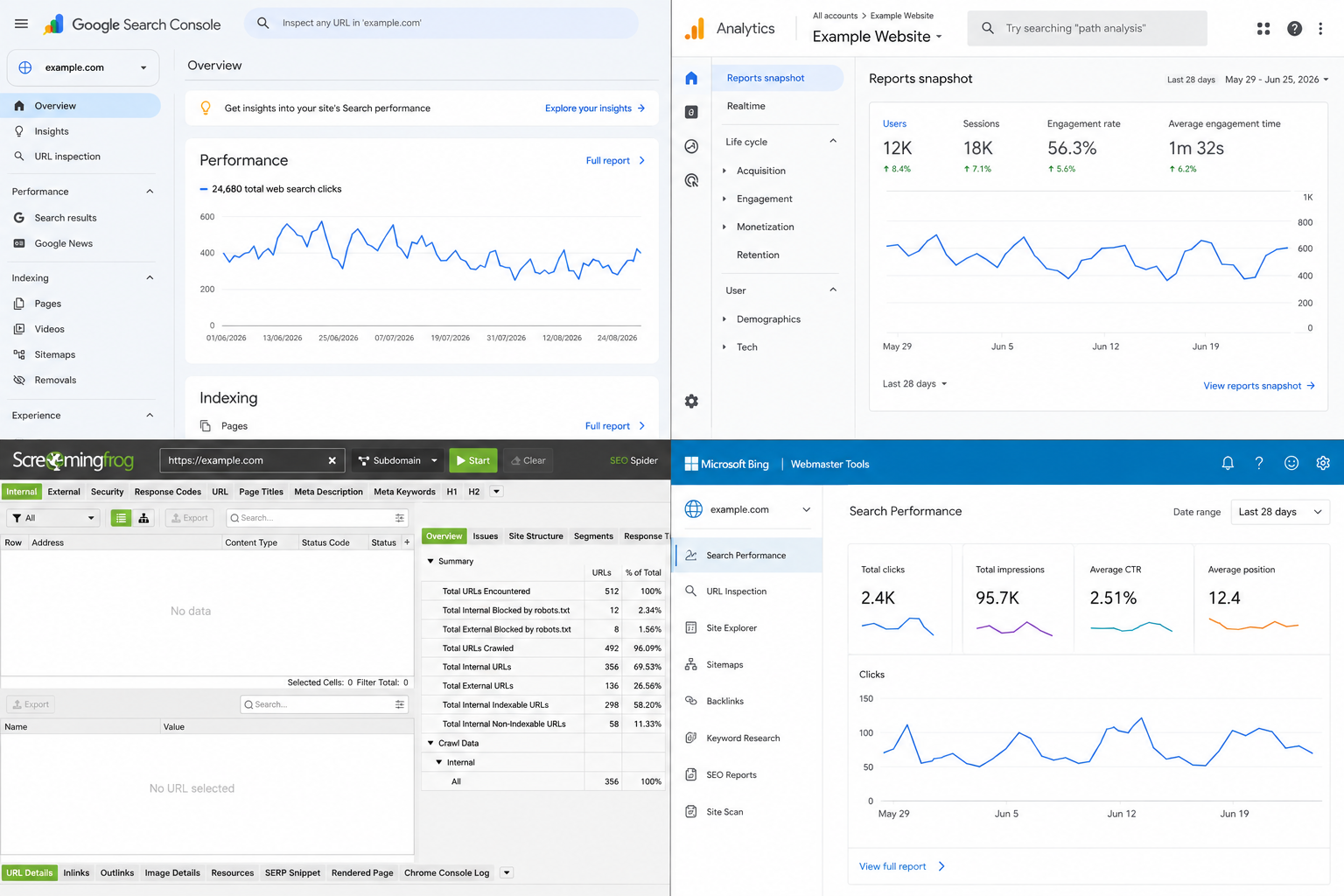Switch Screaming Frog to list view

pyautogui.click(x=121, y=518)
